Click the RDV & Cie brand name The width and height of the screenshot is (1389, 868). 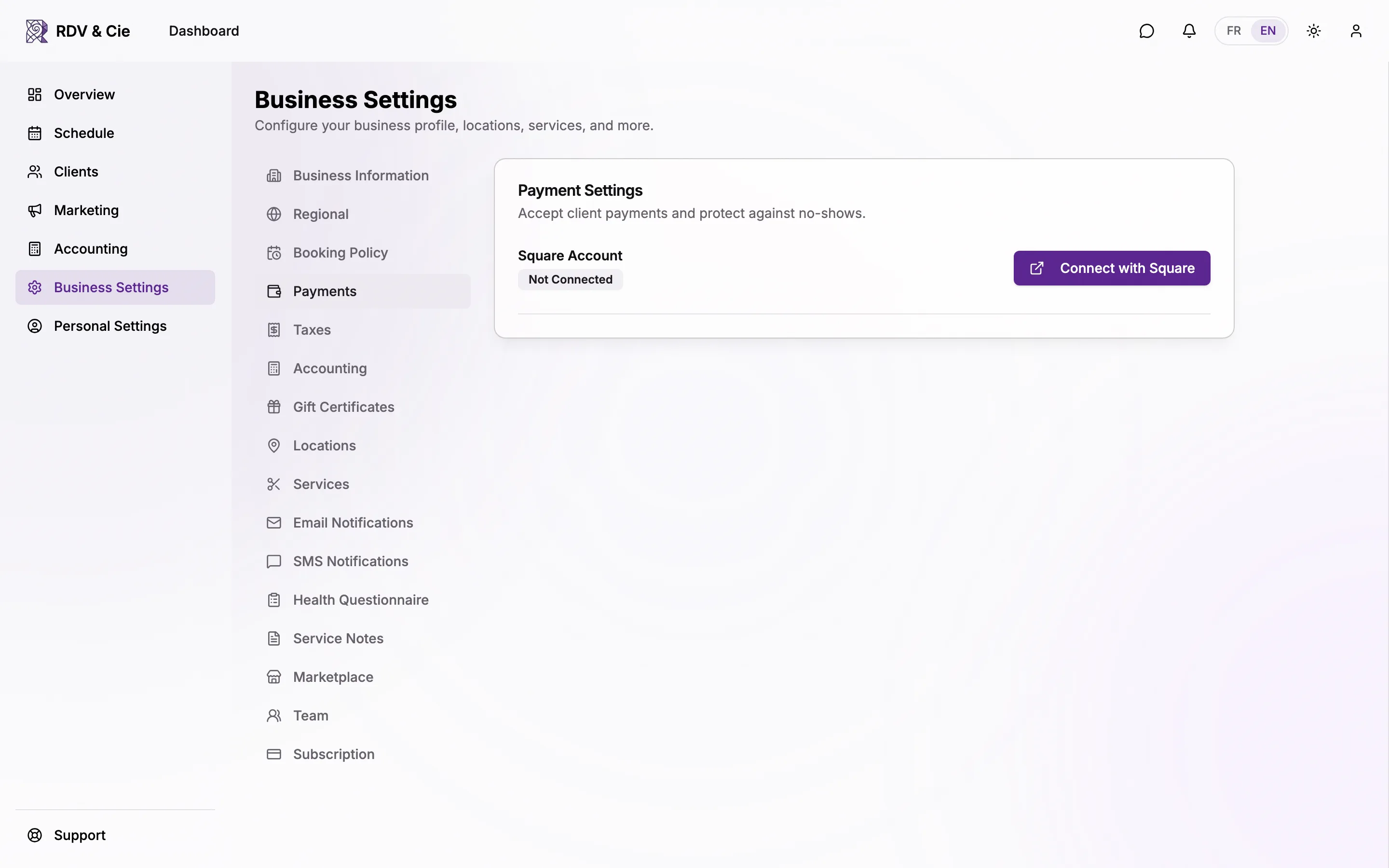93,31
